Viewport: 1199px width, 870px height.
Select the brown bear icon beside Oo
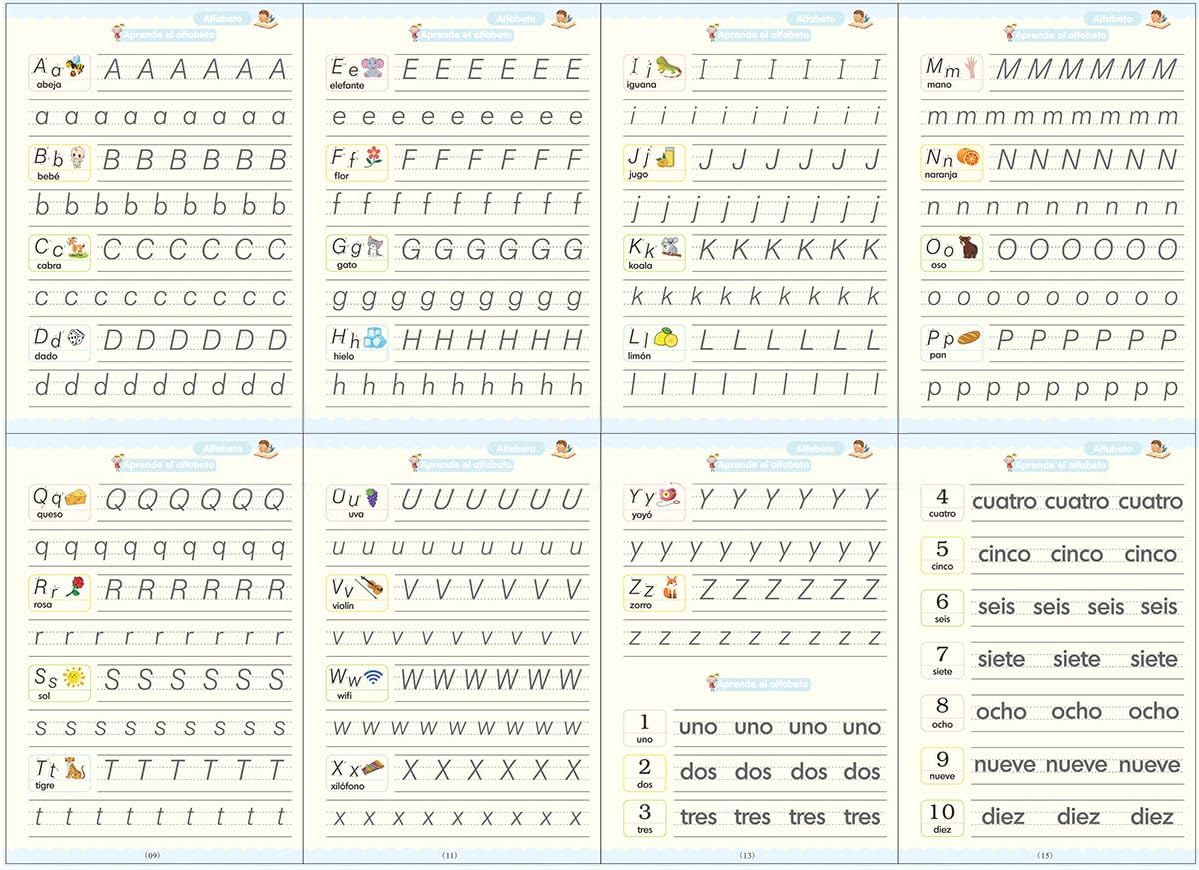tap(969, 248)
